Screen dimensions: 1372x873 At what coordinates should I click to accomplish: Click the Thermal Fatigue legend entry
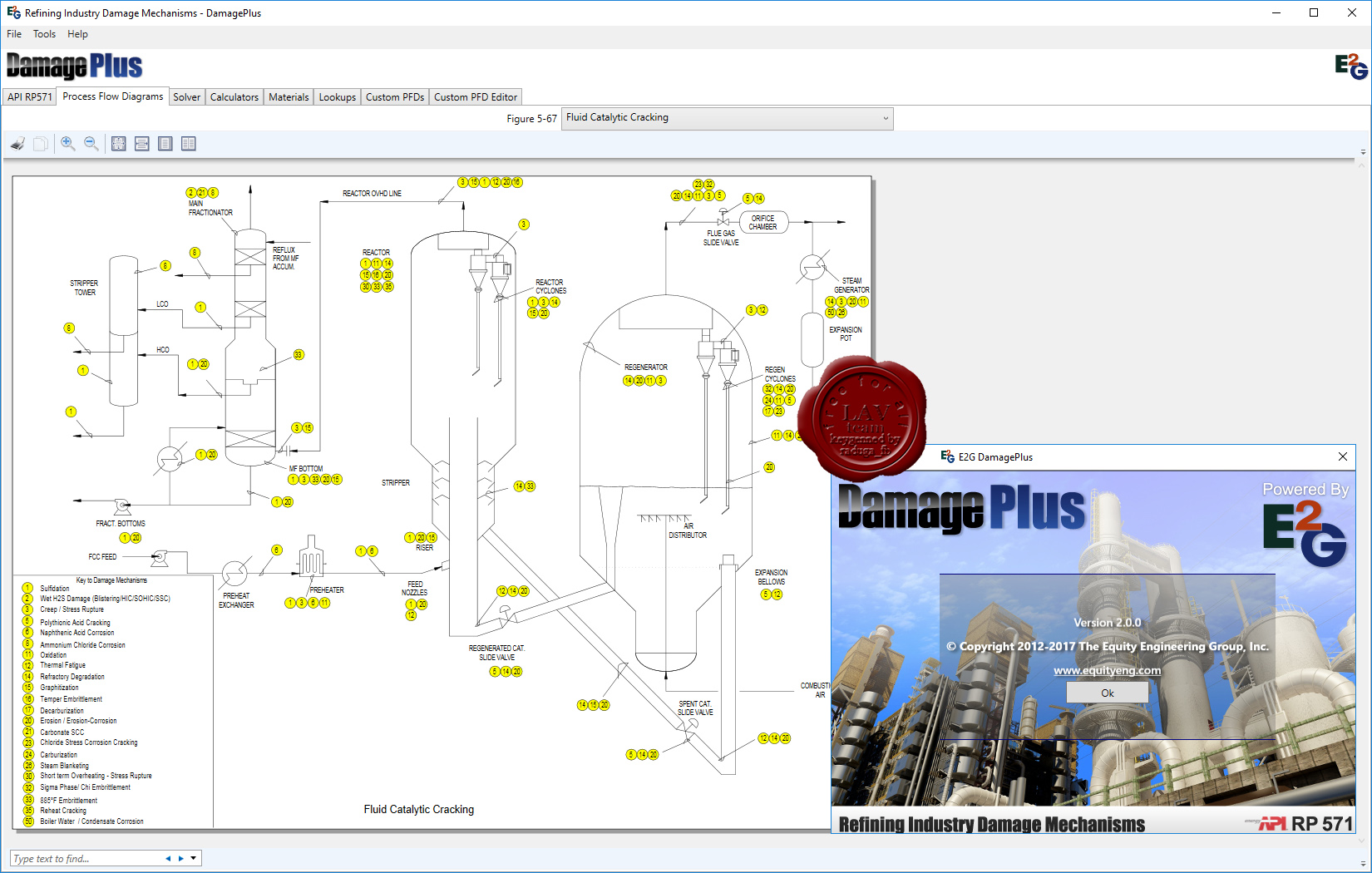pos(62,665)
